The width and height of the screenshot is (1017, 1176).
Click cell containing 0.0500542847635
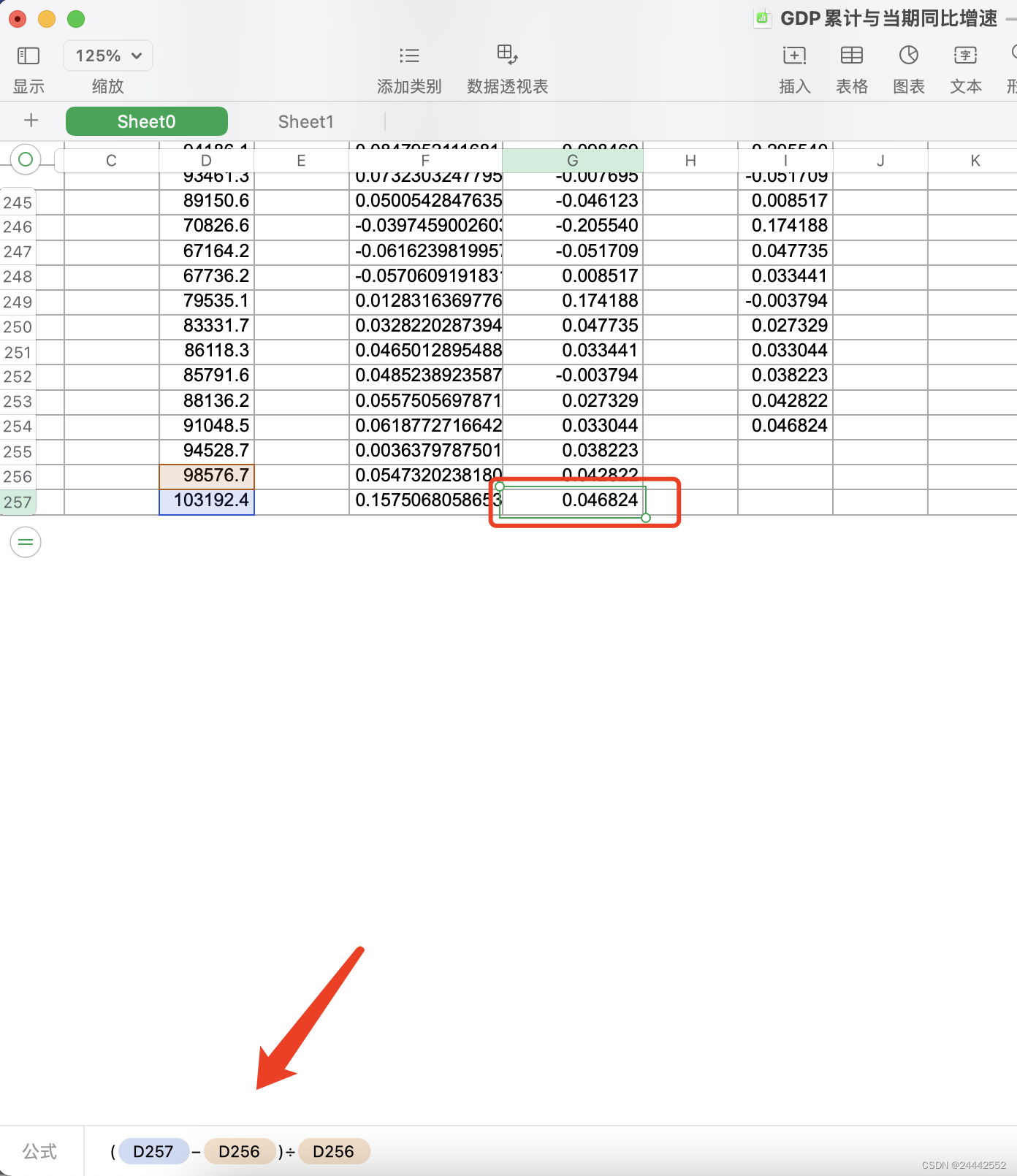426,202
